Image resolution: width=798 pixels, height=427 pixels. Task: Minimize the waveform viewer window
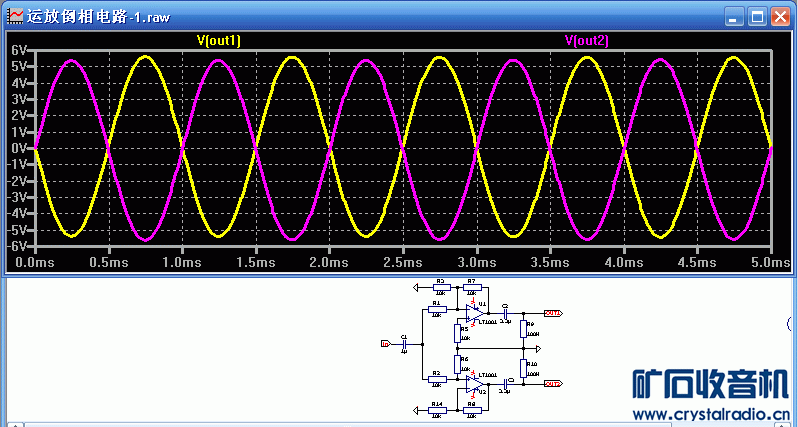point(735,17)
